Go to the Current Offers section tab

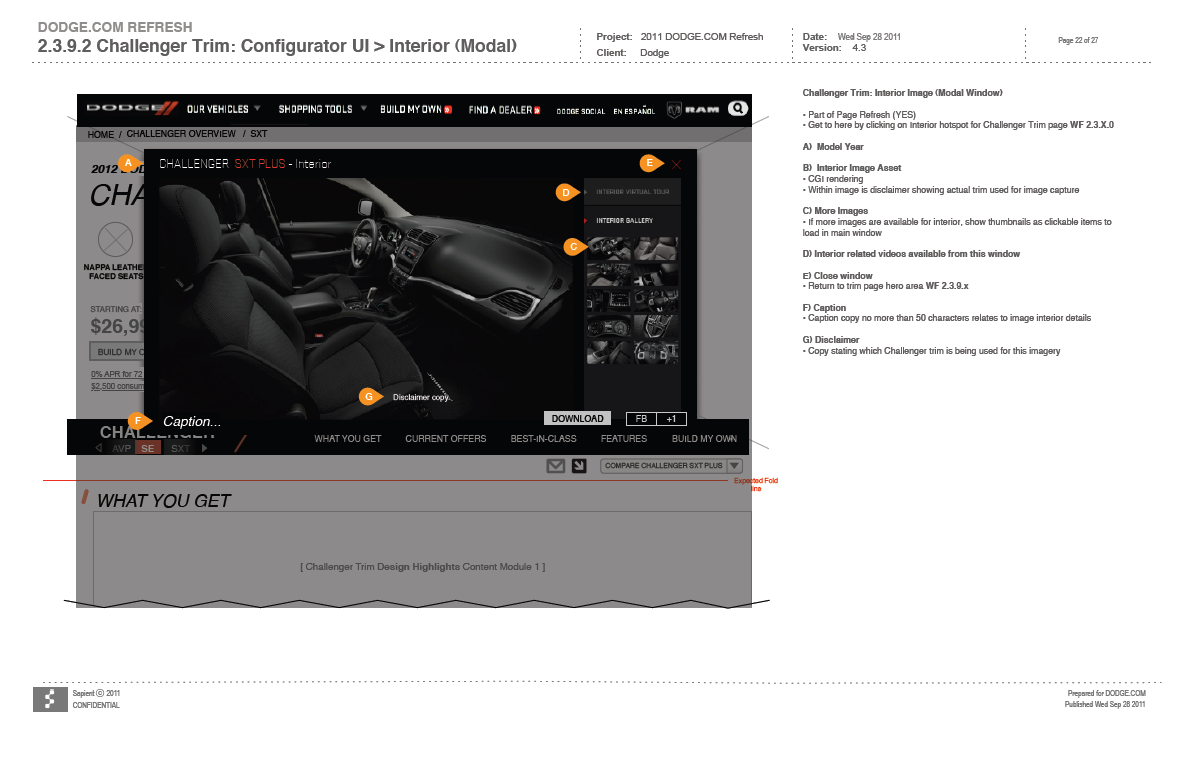click(445, 439)
